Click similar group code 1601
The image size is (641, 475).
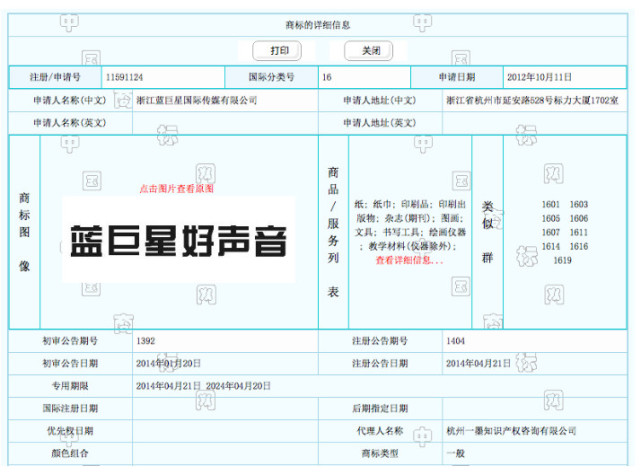coord(550,204)
